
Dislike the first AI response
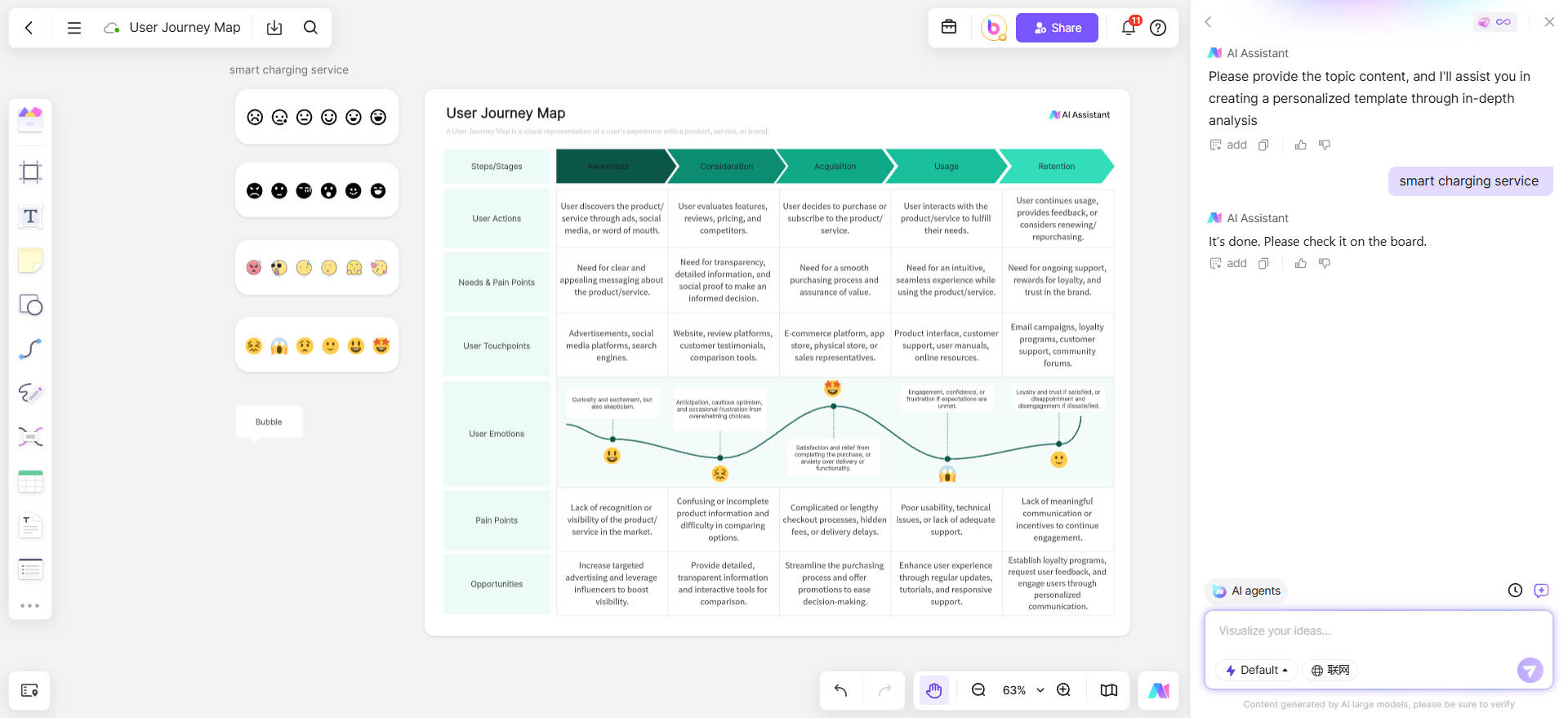pyautogui.click(x=1325, y=145)
